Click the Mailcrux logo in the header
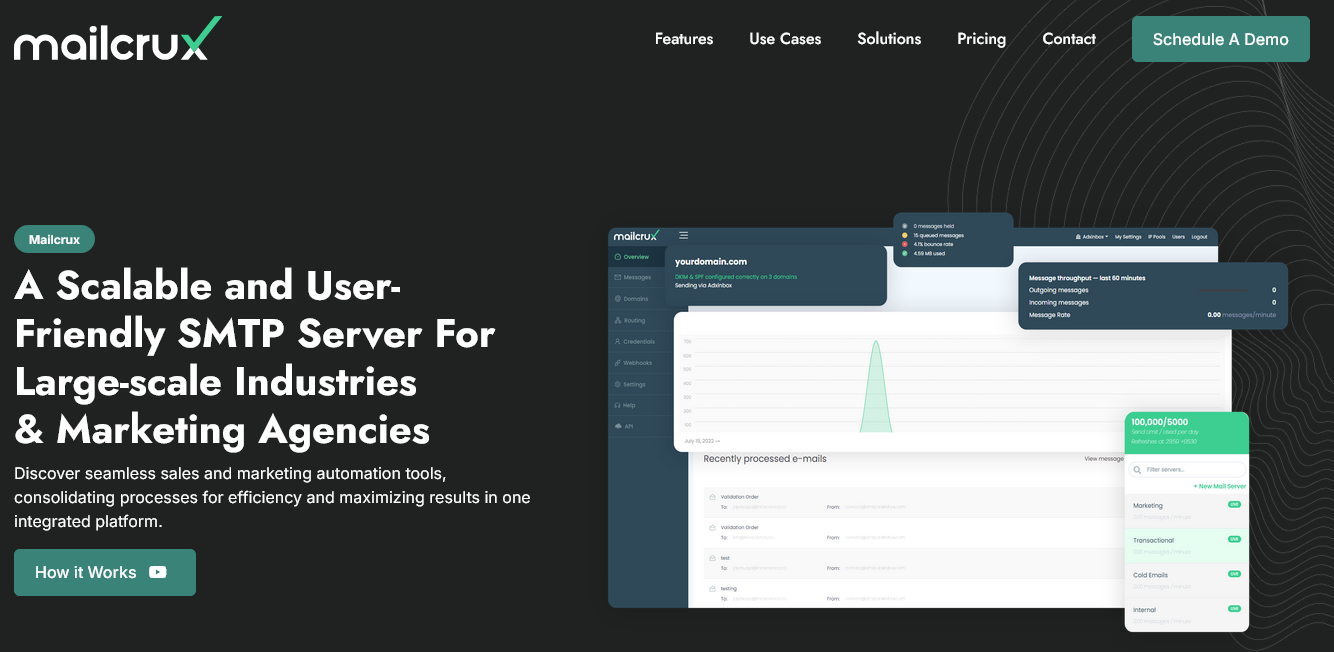 point(117,40)
